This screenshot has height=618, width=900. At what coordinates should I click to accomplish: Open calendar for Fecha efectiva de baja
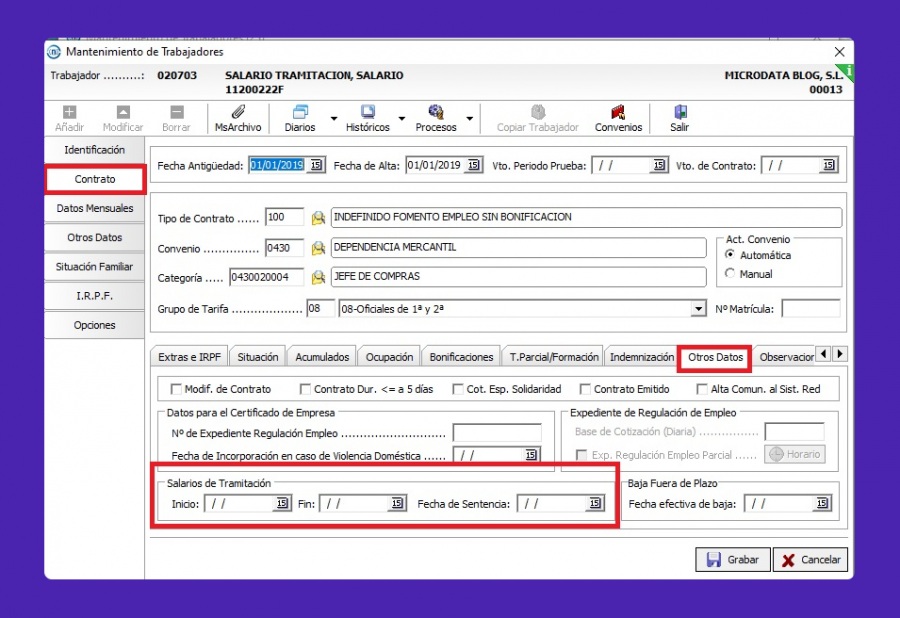[x=822, y=503]
